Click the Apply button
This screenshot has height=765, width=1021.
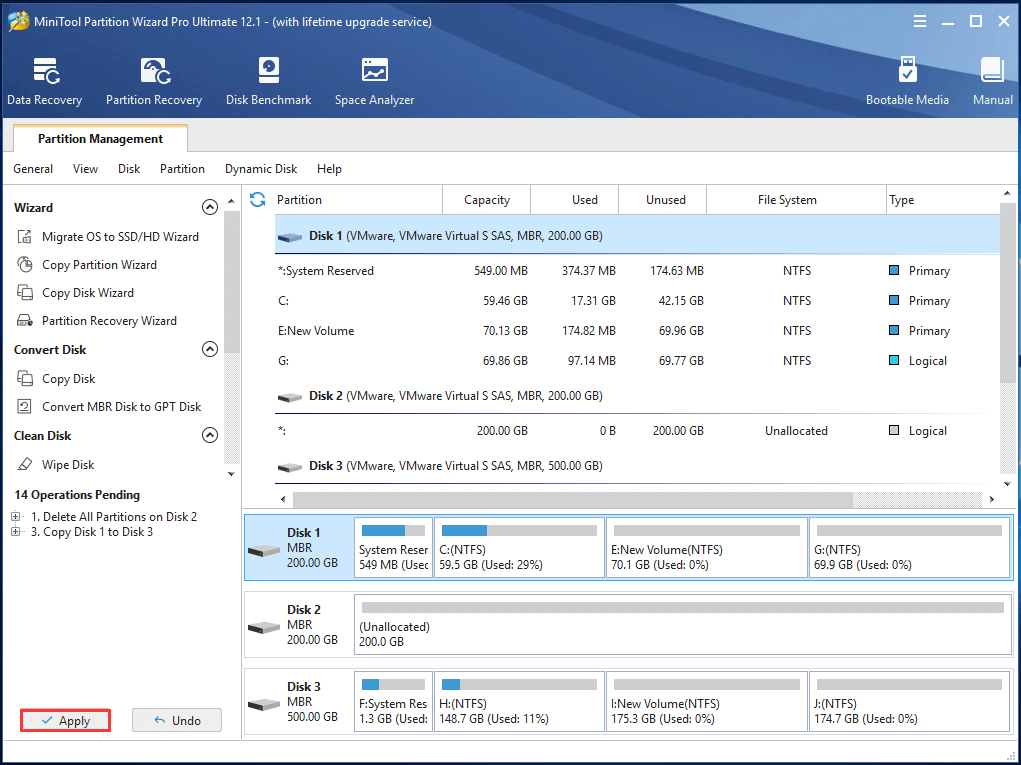(65, 720)
